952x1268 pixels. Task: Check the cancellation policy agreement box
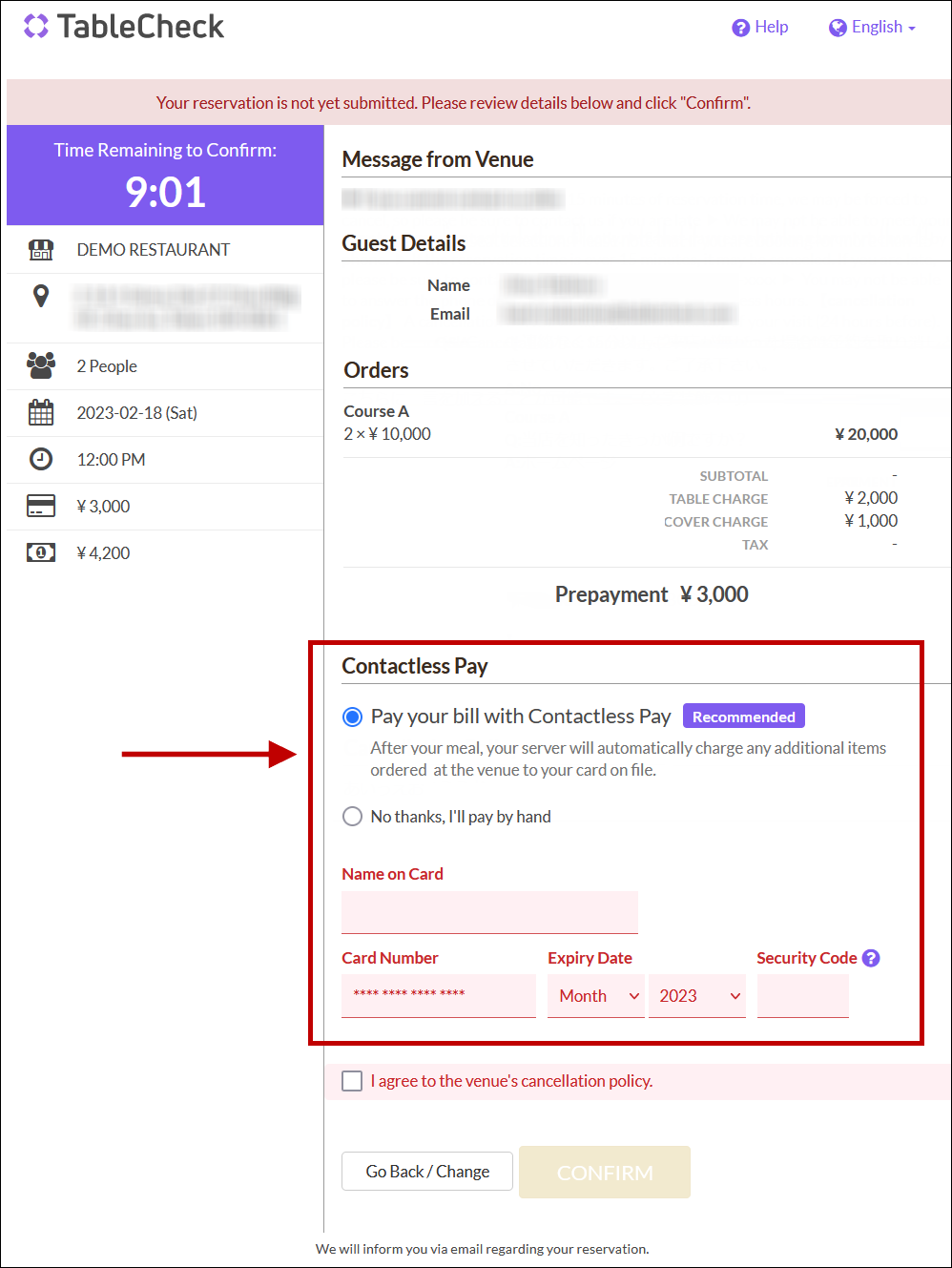coord(353,1081)
